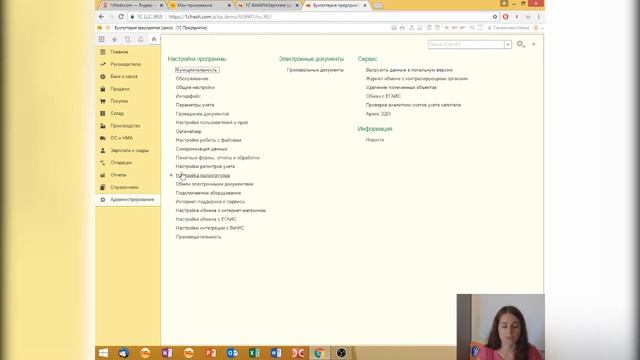The height and width of the screenshot is (360, 640).
Task: Open Синхронизация данных link
Action: (202, 149)
